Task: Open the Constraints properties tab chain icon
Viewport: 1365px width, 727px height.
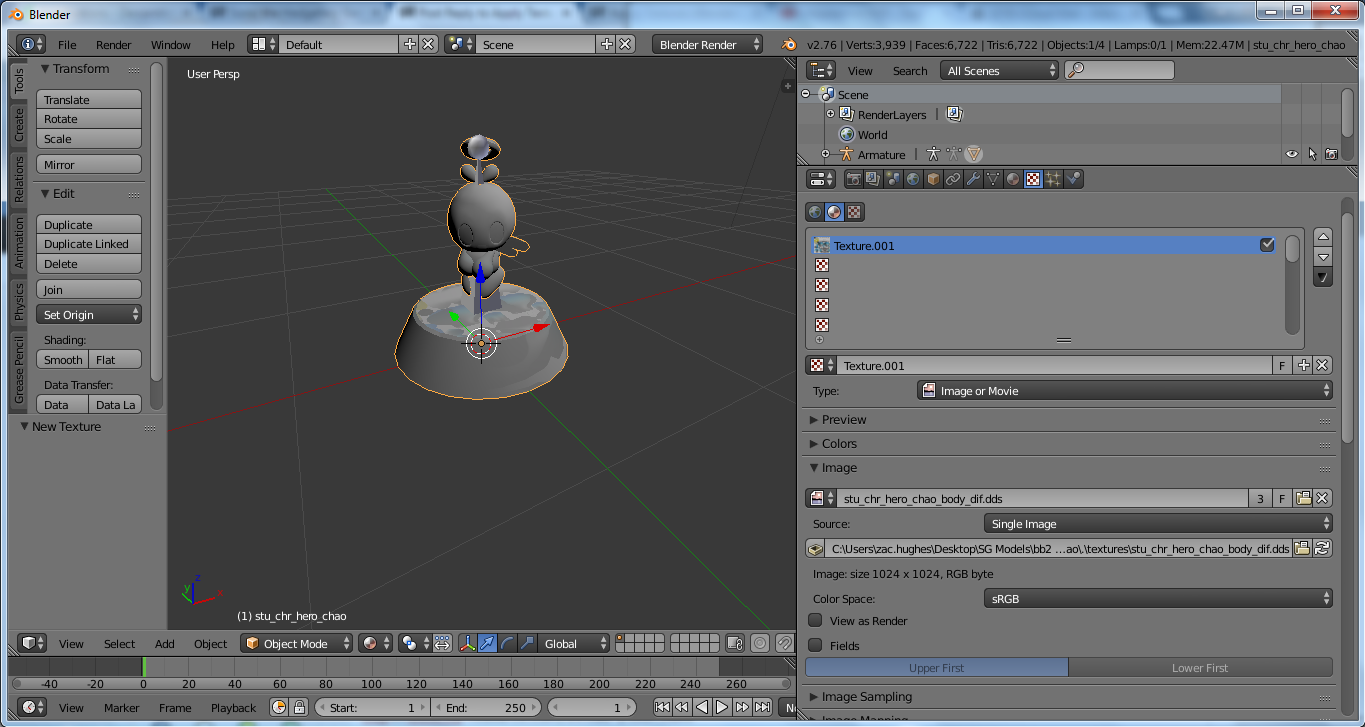Action: click(x=953, y=180)
